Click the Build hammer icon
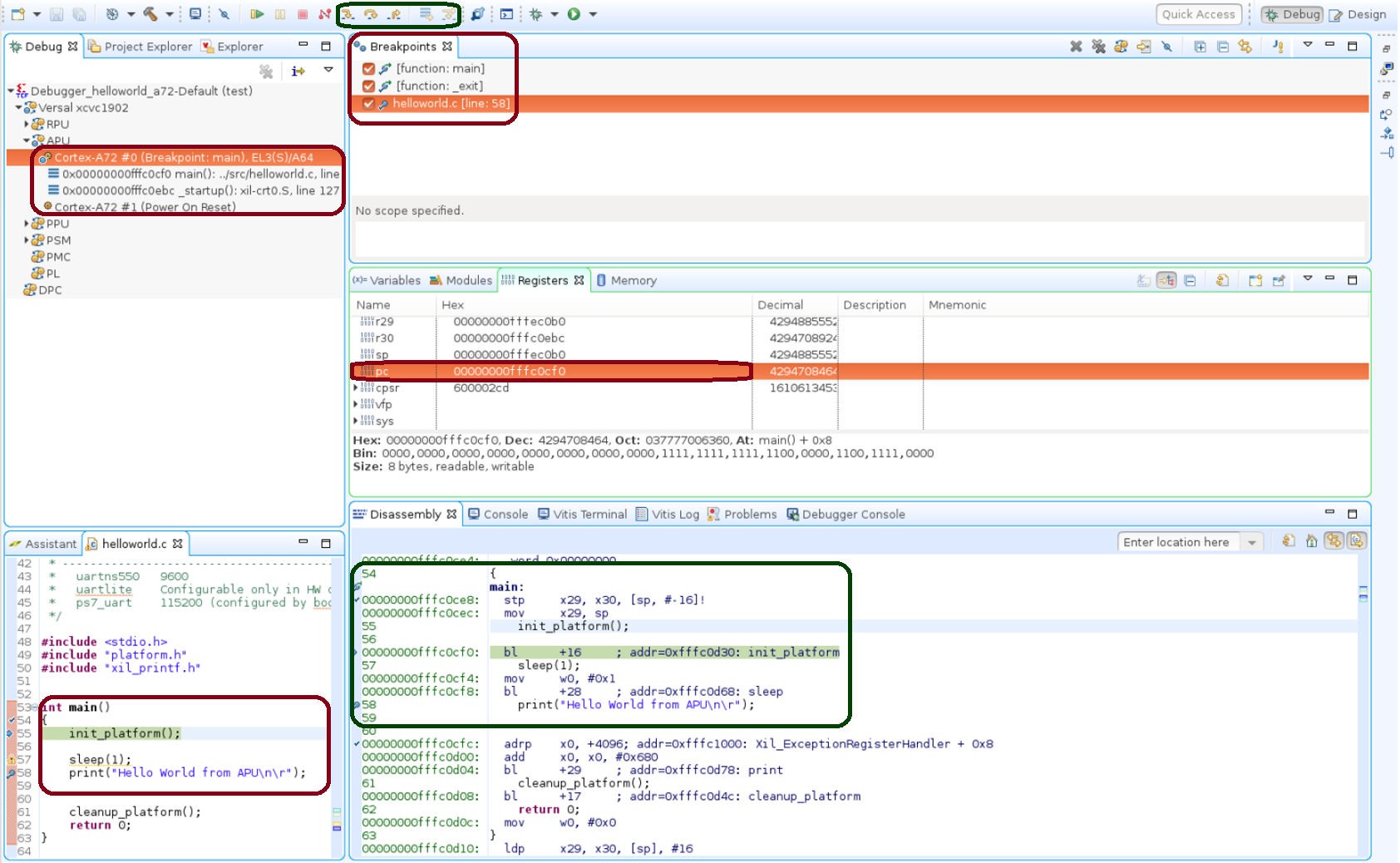1400x863 pixels. (150, 14)
